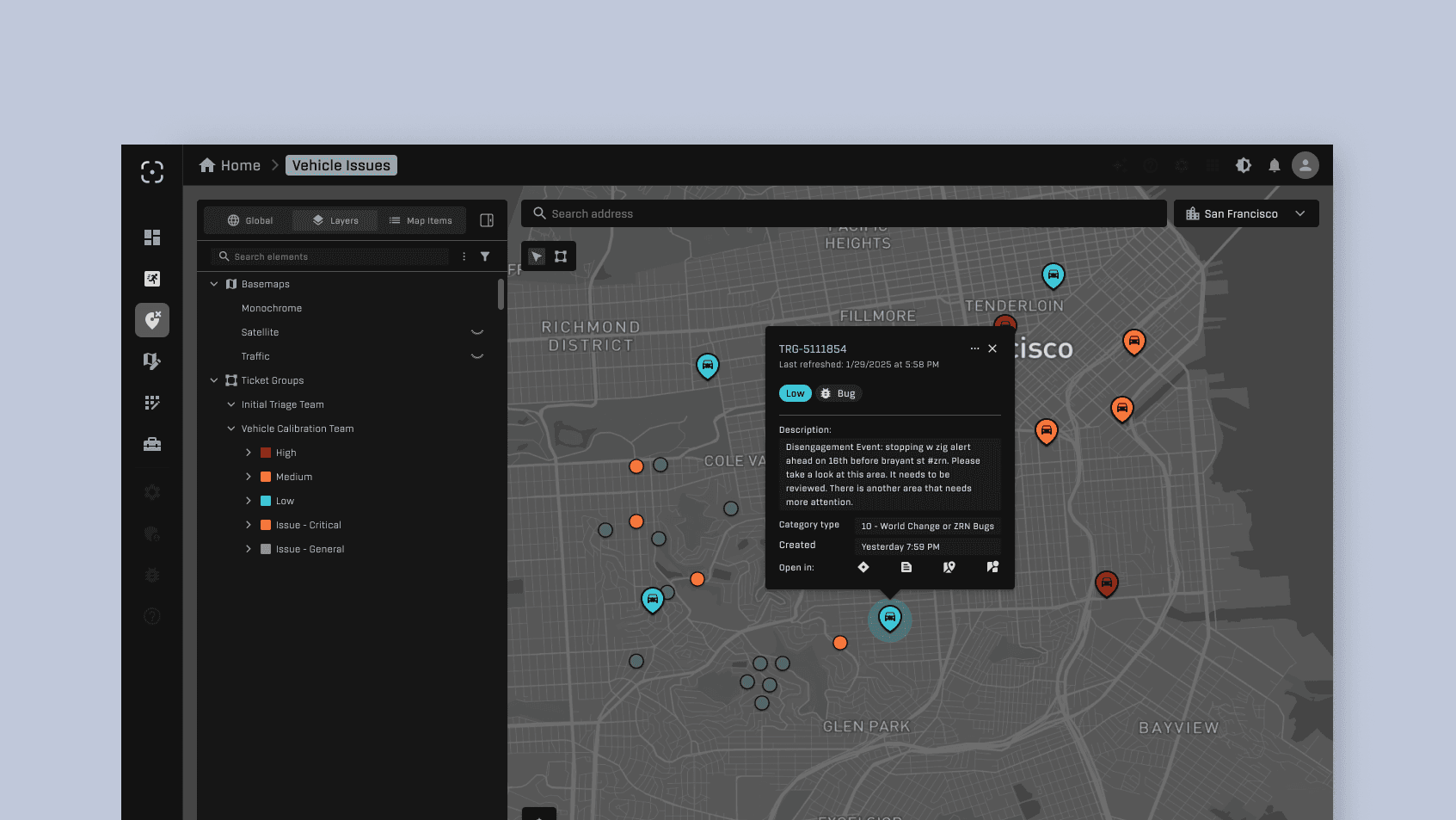Click the Ticket Groups polygon icon
Image resolution: width=1456 pixels, height=820 pixels.
coord(231,380)
